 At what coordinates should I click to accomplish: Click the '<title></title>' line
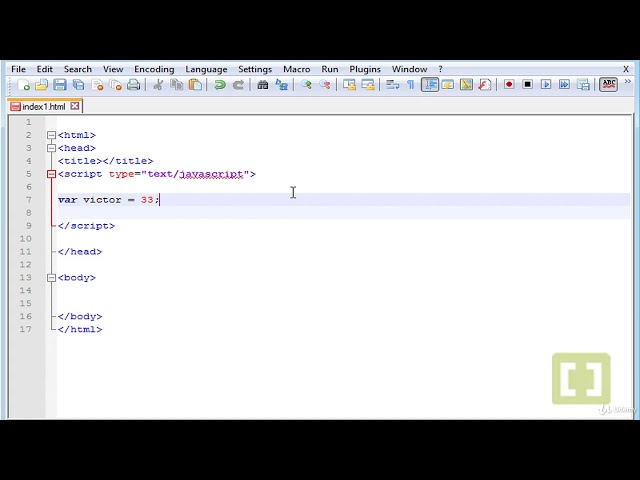tap(105, 161)
